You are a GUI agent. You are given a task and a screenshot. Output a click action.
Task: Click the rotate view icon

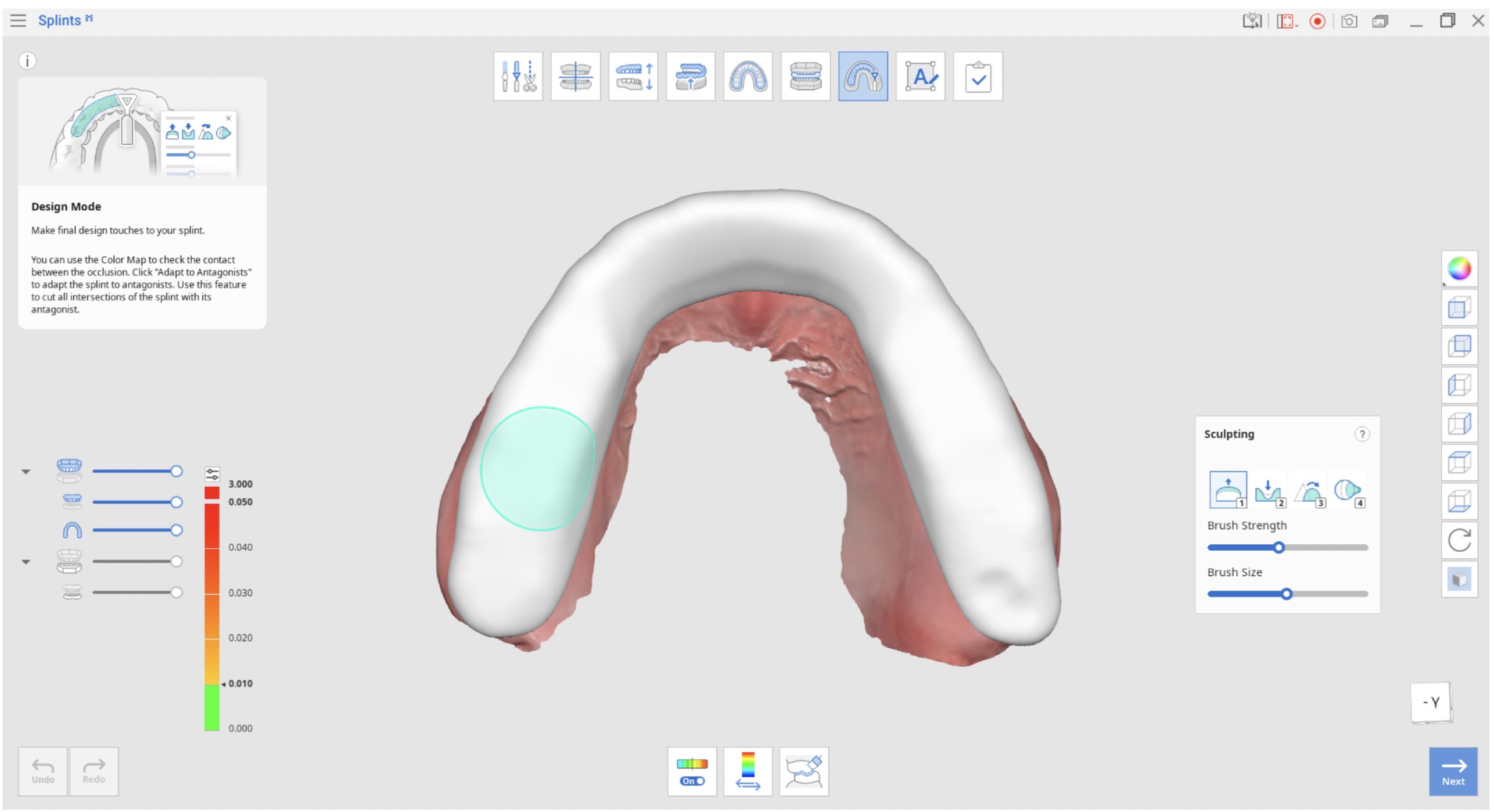point(1459,541)
